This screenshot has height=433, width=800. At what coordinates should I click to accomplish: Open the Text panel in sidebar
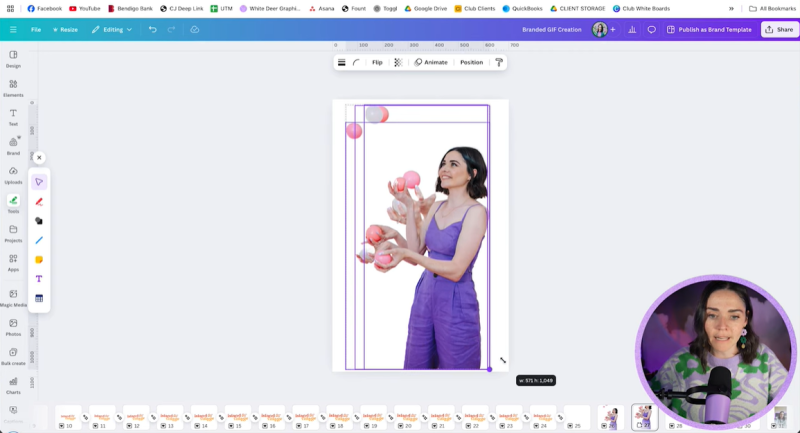(x=13, y=117)
